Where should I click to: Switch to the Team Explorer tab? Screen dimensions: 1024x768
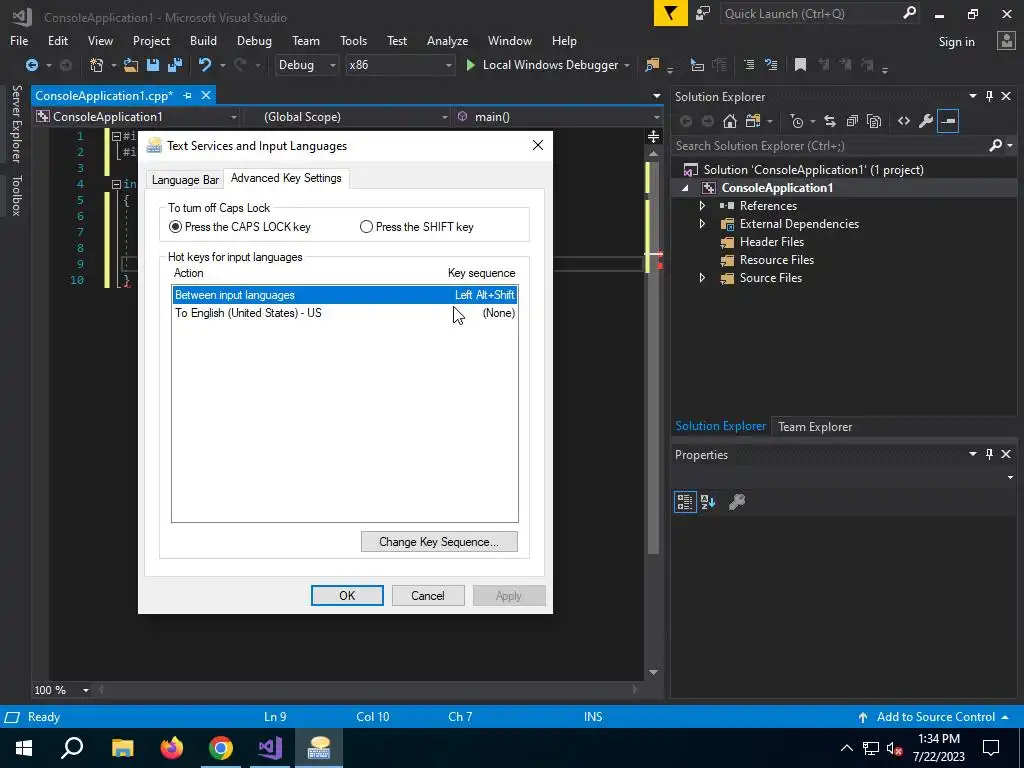click(x=814, y=426)
